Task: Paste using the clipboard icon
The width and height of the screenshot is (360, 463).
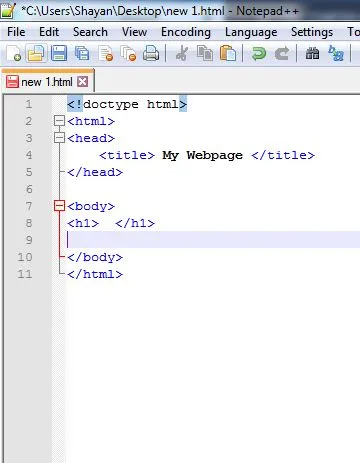Action: click(x=228, y=53)
